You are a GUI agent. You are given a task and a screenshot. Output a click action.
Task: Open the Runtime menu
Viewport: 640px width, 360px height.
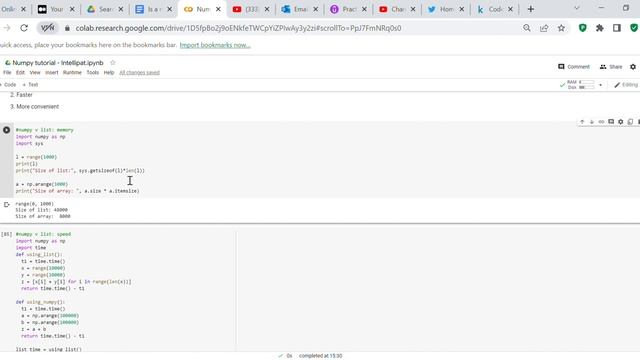click(x=72, y=72)
